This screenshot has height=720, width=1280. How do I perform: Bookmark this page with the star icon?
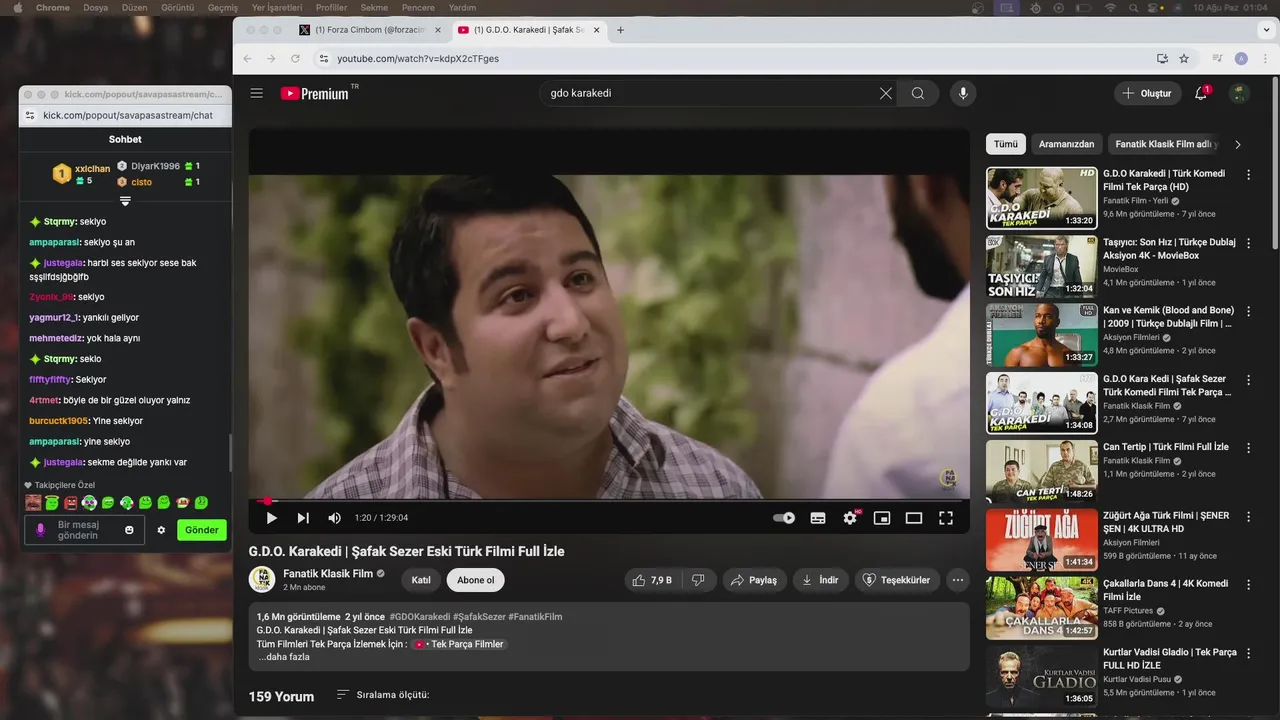coord(1184,59)
